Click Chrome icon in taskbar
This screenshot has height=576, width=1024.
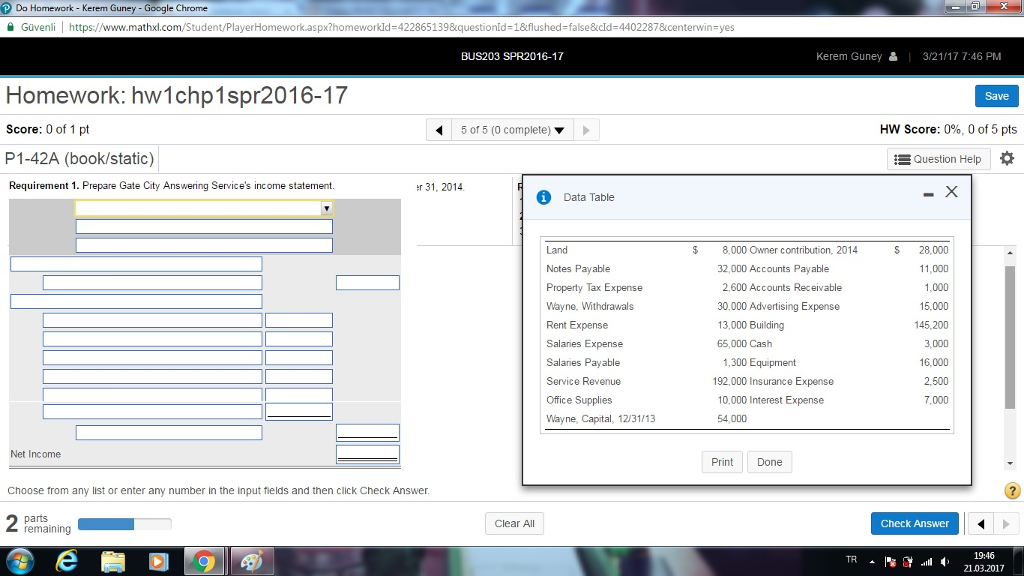204,562
